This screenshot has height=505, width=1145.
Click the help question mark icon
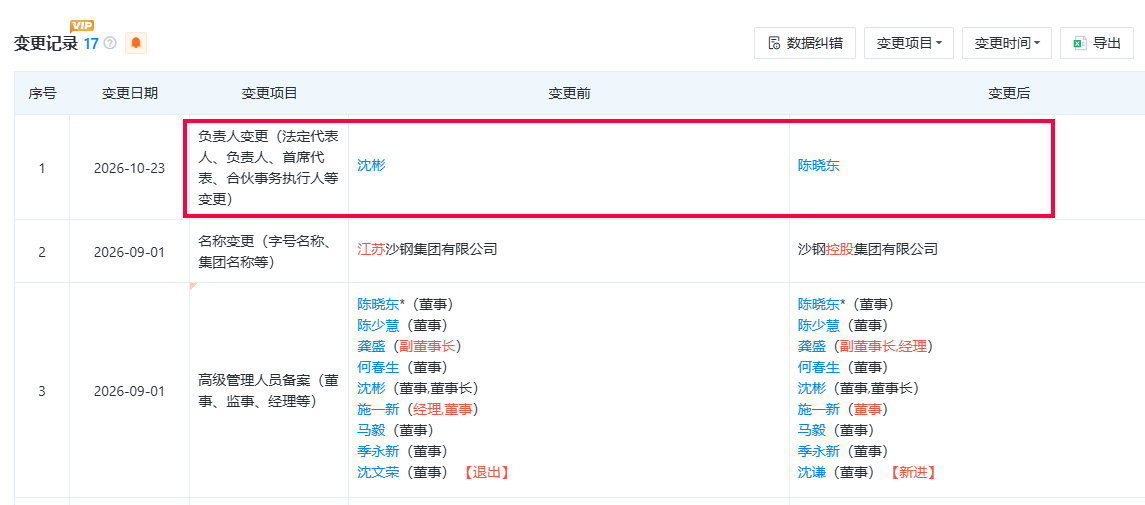click(x=110, y=44)
